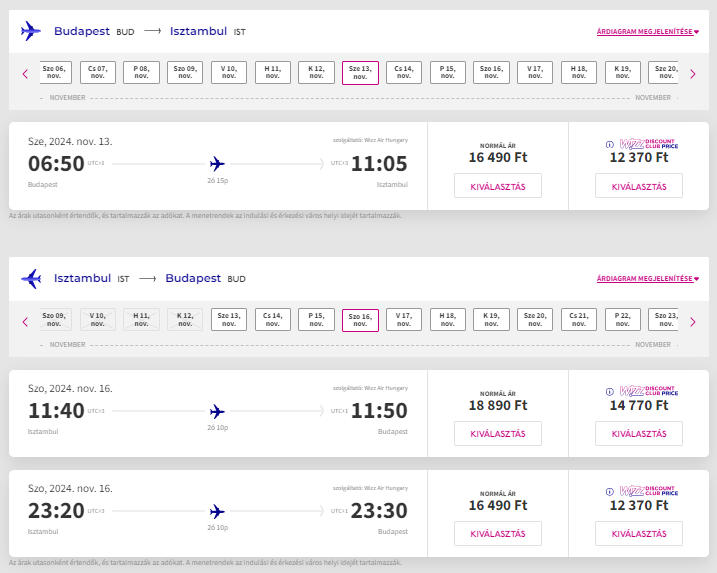Choose return date Sze 20, nov.
The width and height of the screenshot is (717, 573).
pyautogui.click(x=535, y=320)
